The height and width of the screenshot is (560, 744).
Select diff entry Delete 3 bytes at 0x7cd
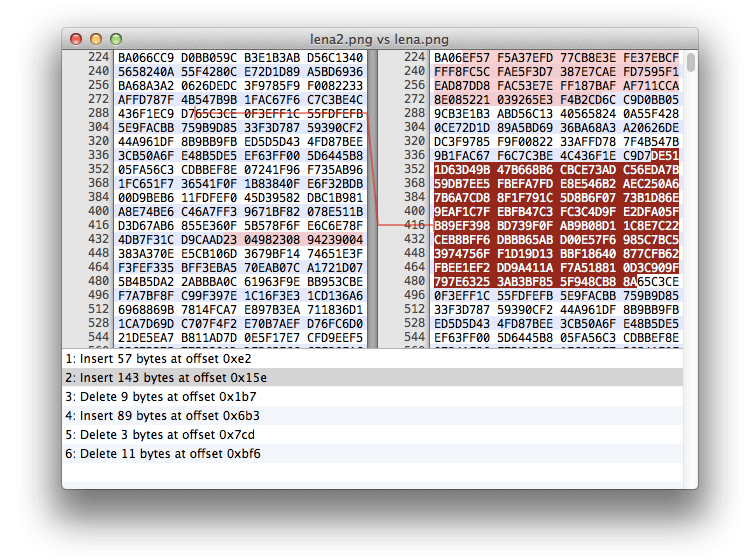[x=372, y=435]
